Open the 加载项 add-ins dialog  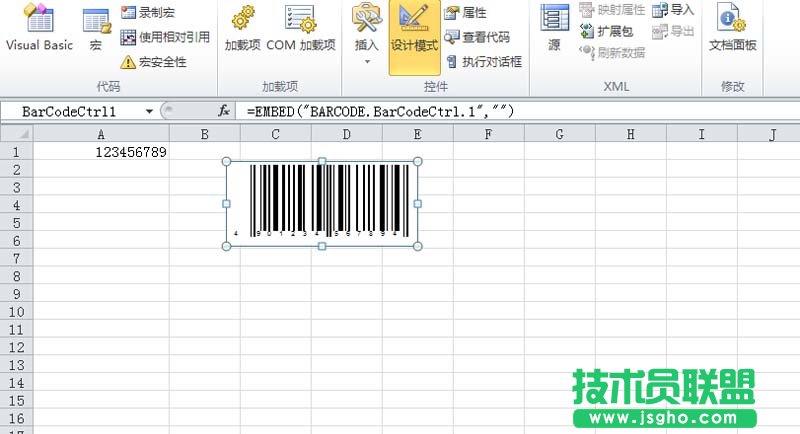(243, 30)
